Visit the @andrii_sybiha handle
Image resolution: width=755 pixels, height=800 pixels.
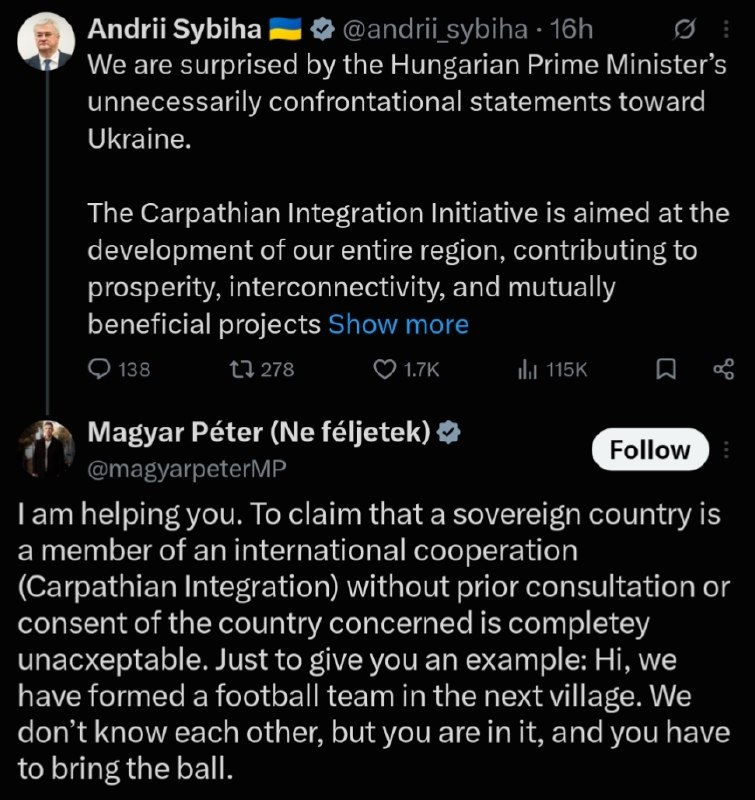pos(435,30)
